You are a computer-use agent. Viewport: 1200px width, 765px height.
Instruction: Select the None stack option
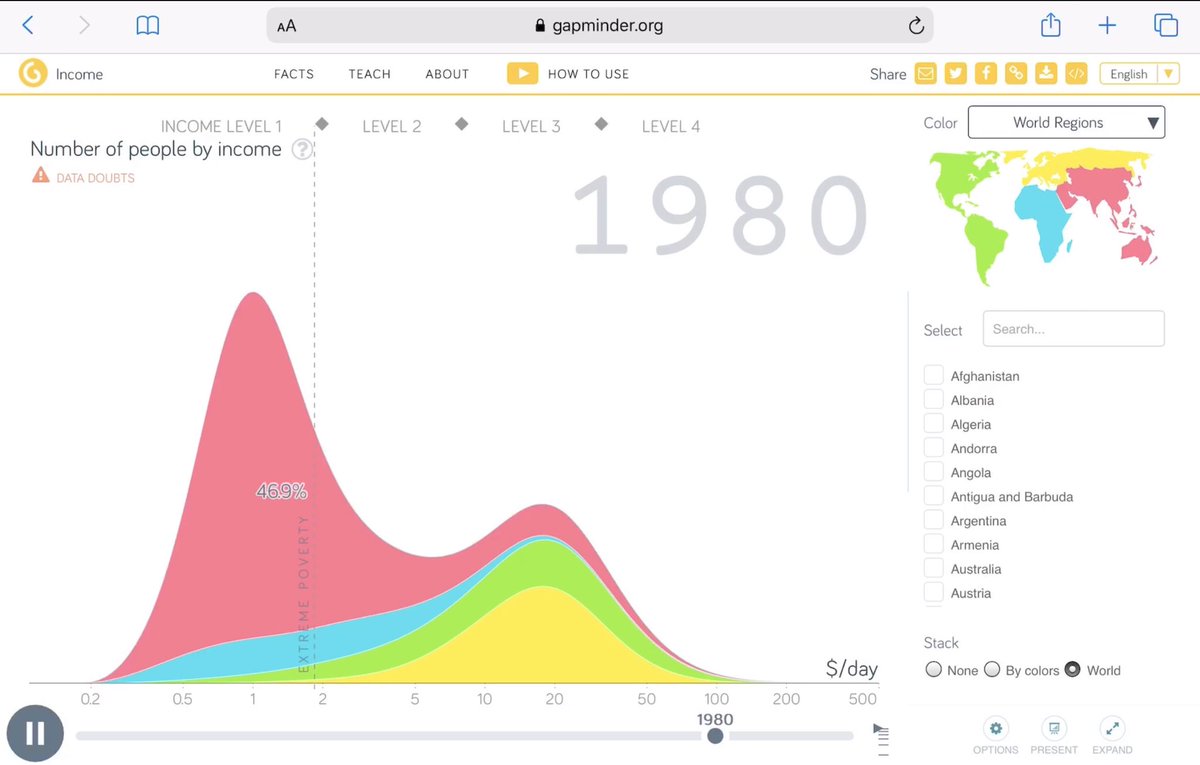[x=934, y=670]
